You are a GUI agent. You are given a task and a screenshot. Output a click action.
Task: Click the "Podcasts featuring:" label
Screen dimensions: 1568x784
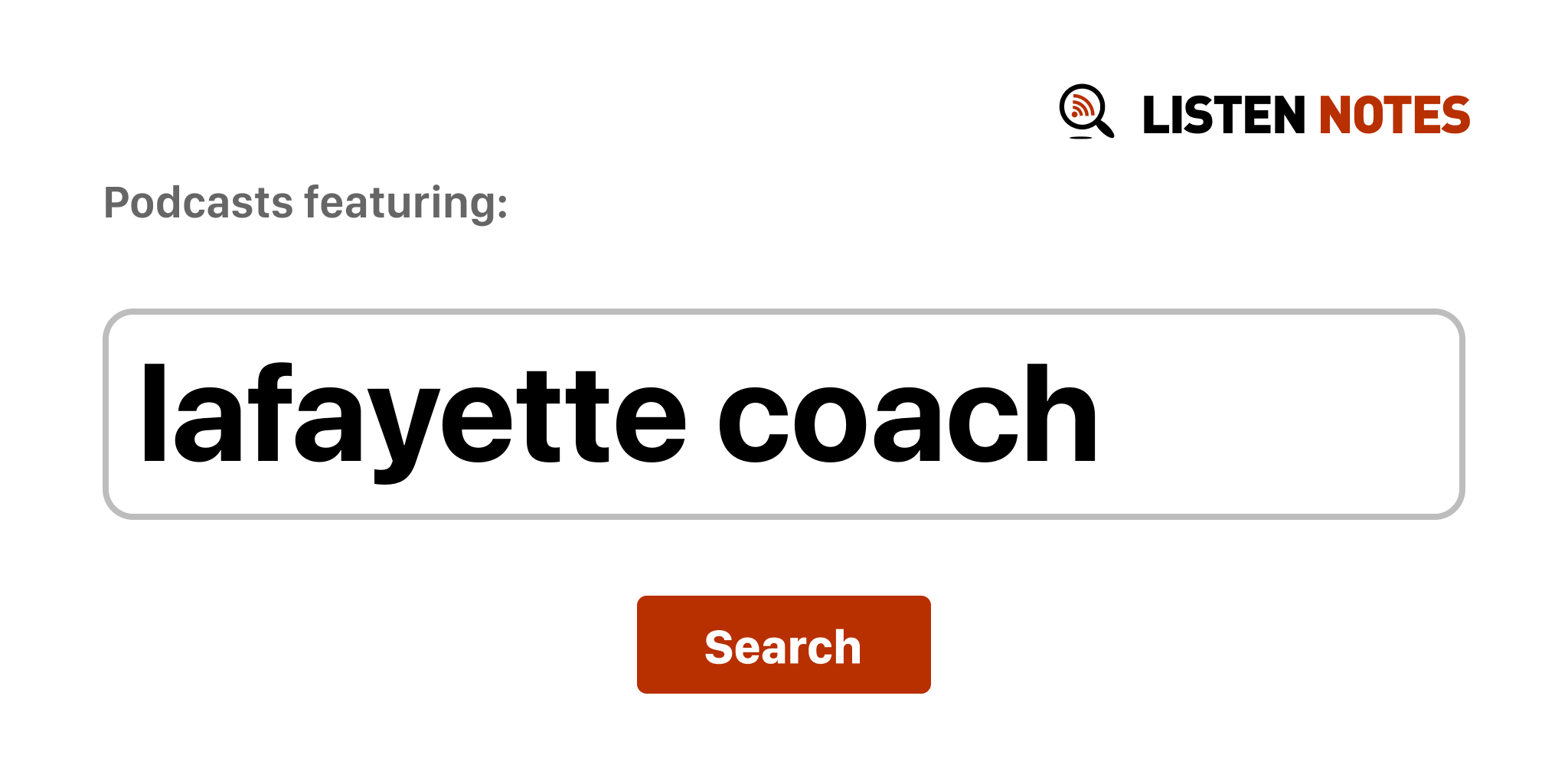(305, 203)
